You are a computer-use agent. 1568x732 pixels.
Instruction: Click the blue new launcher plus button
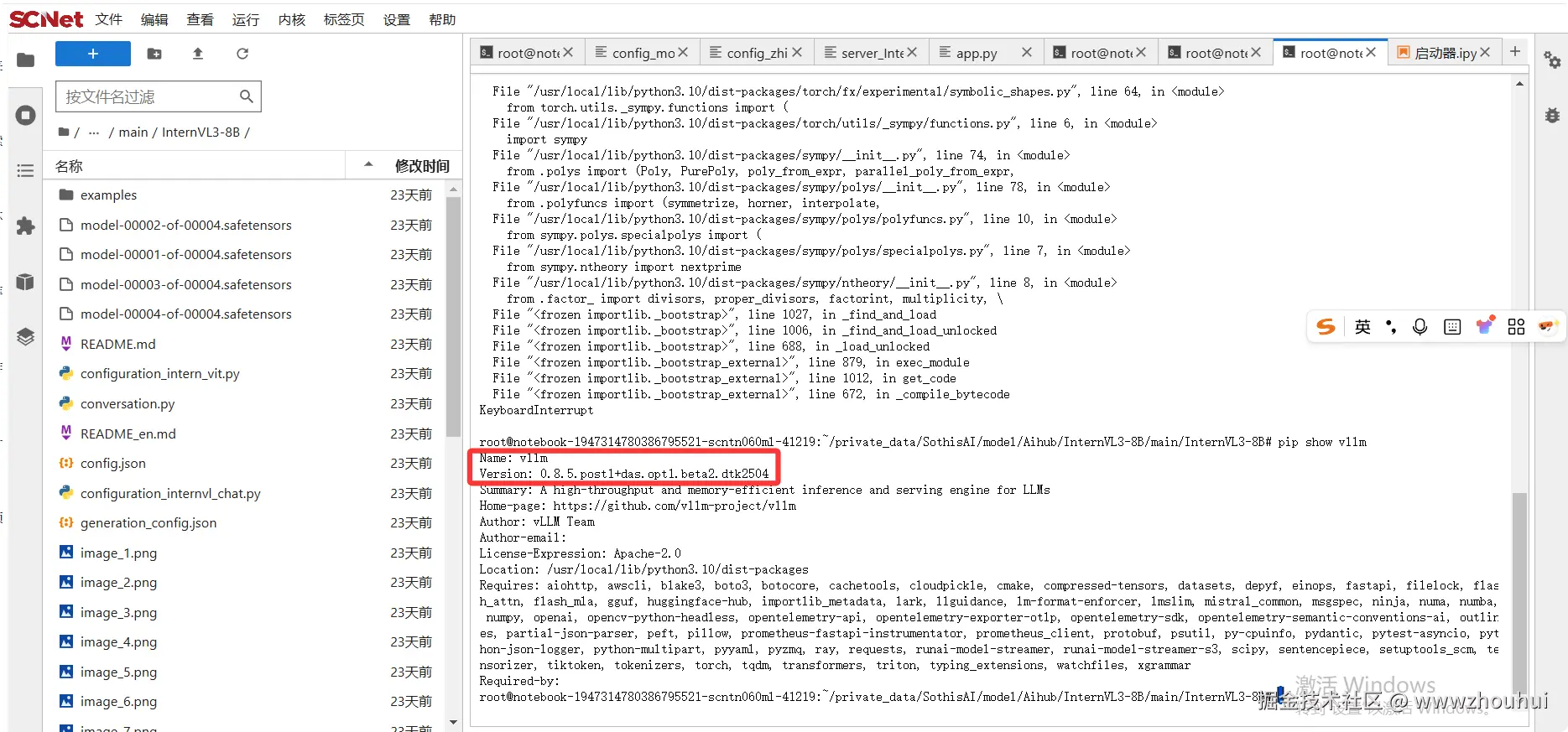click(x=93, y=54)
